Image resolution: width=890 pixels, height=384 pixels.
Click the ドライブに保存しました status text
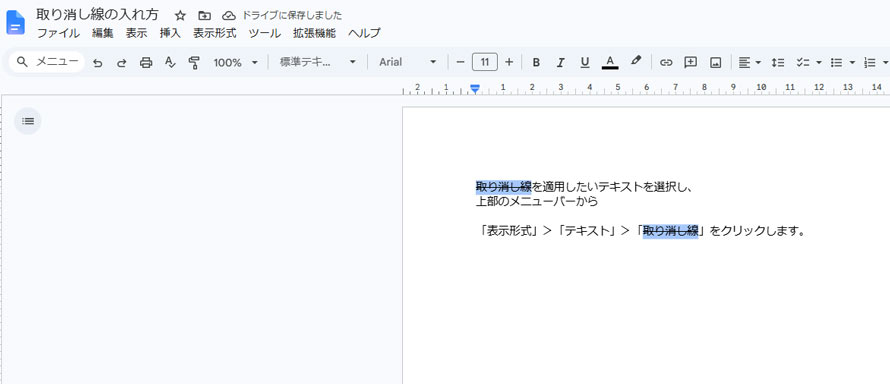coord(292,15)
